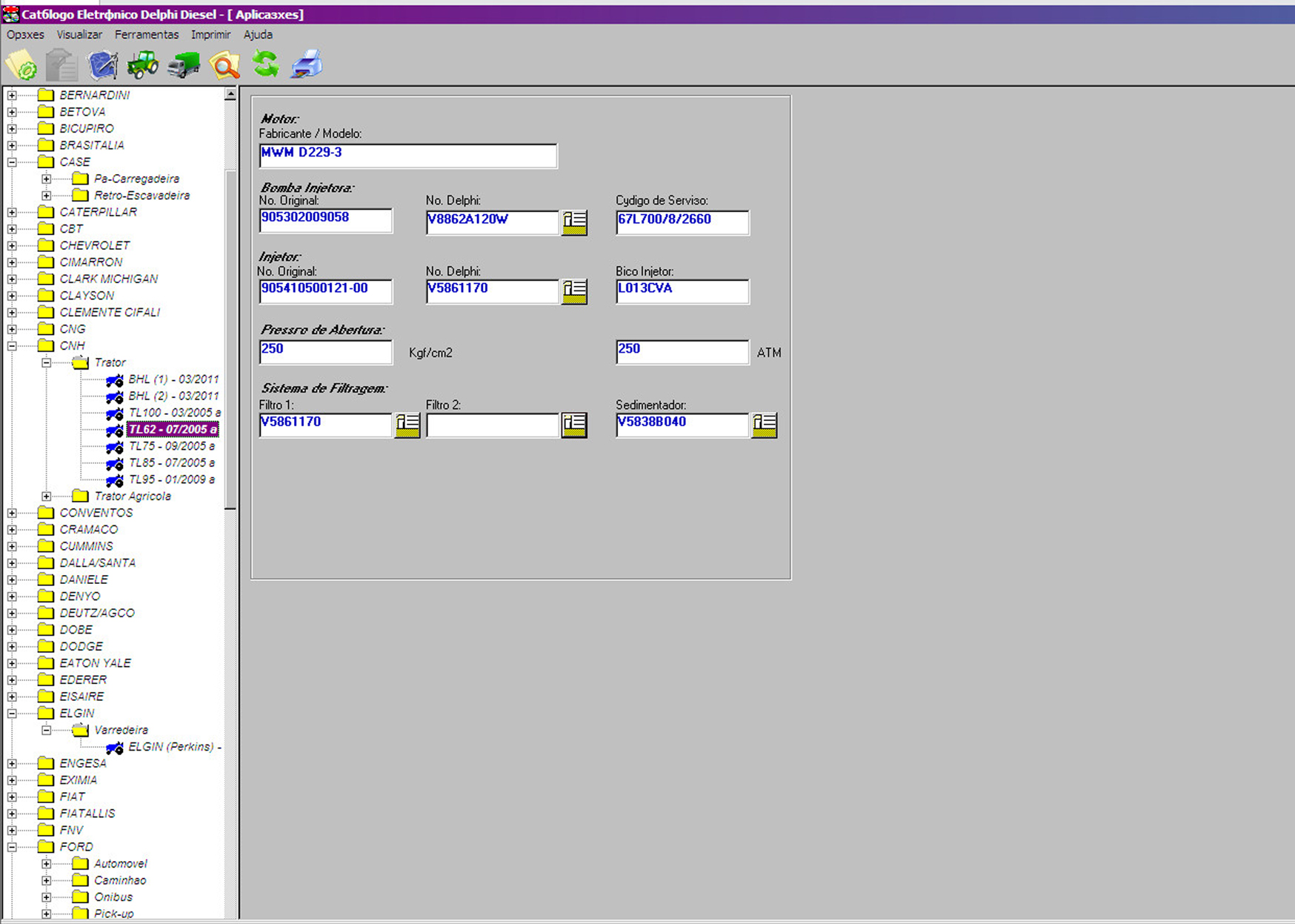Collapse the CNH tree node

point(12,346)
